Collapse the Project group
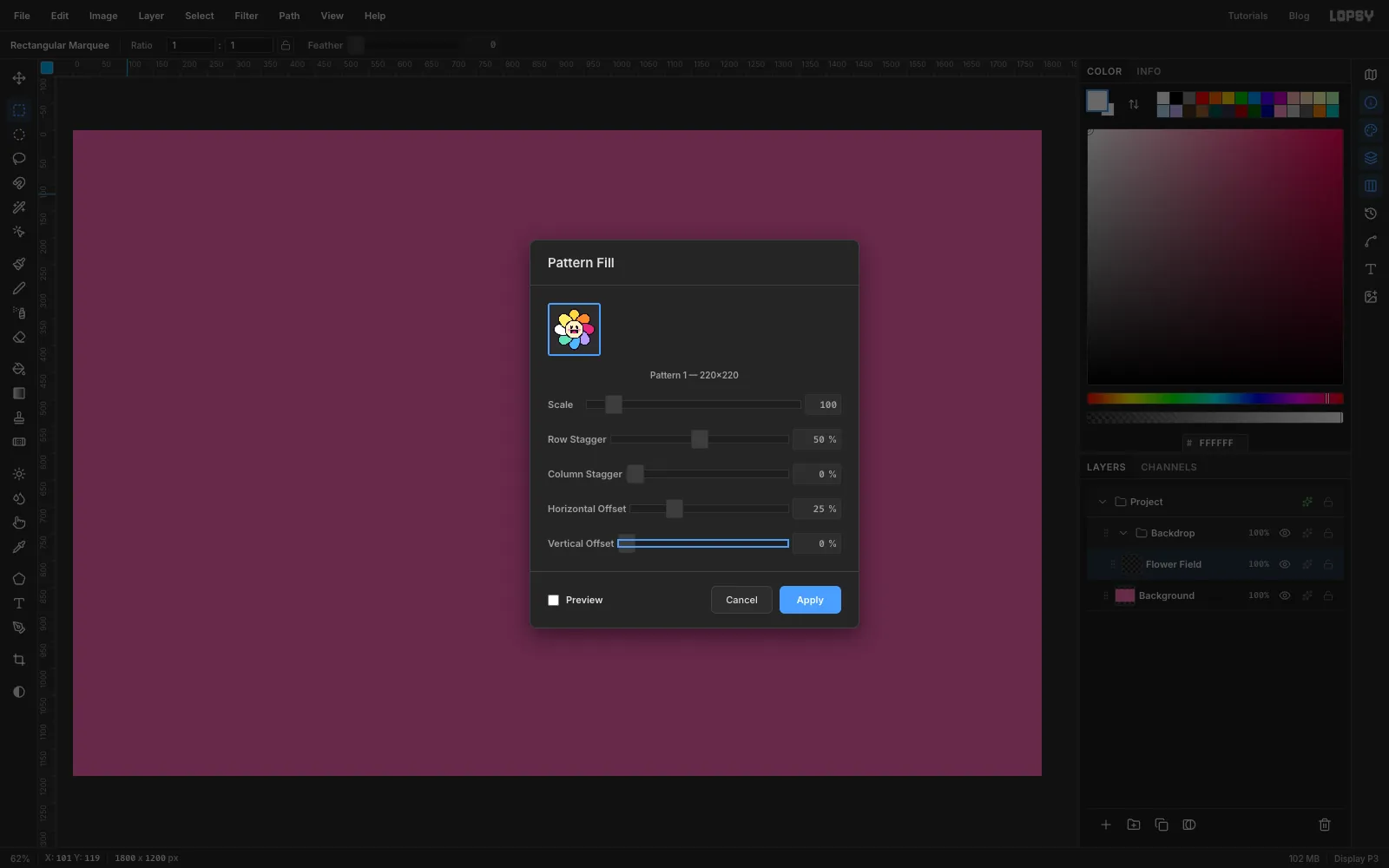 coord(1103,502)
